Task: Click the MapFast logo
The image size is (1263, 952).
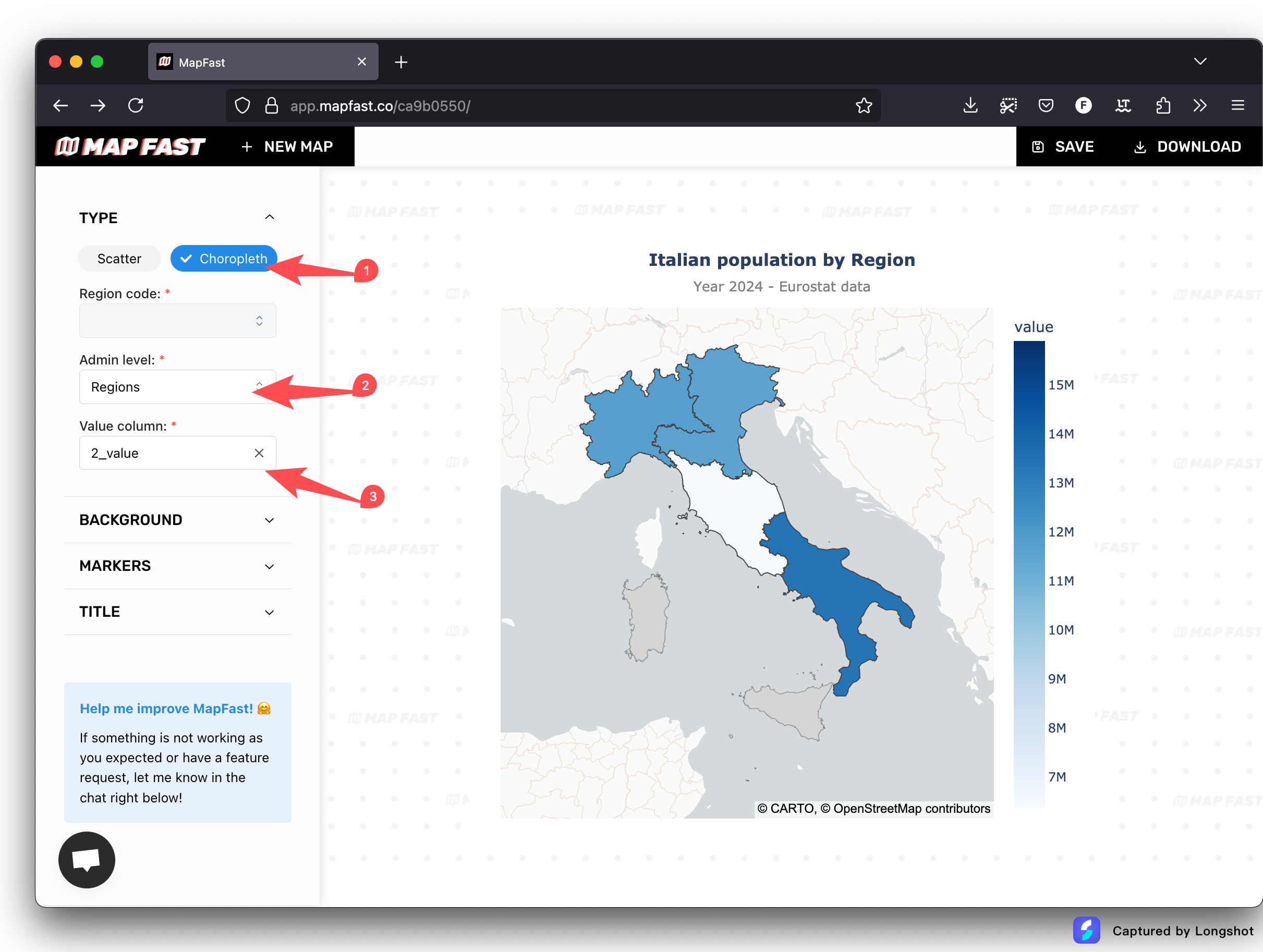Action: click(130, 147)
